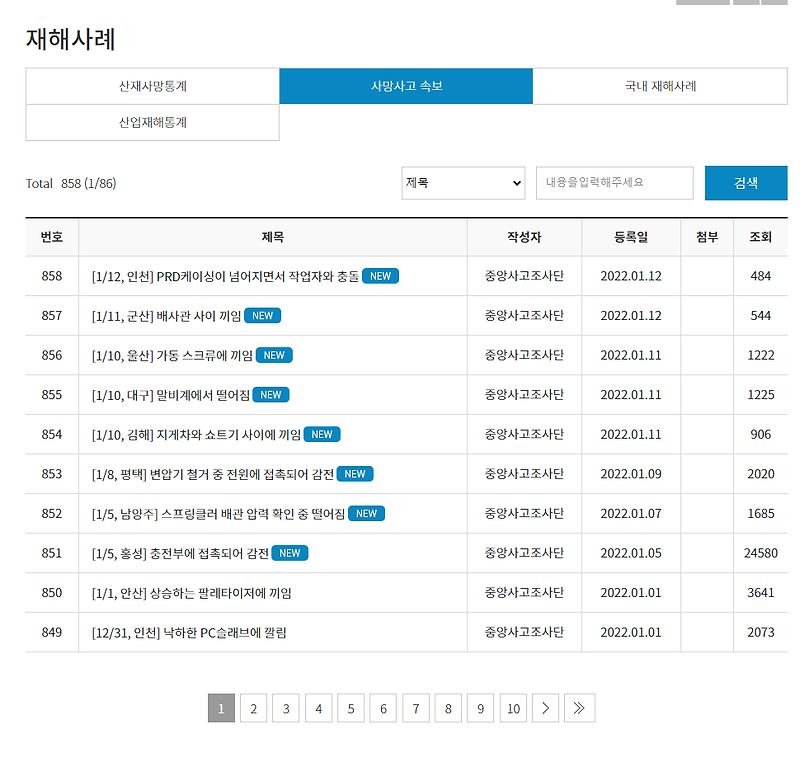Expand the 제목 search-type dropdown
The height and width of the screenshot is (762, 800).
[x=463, y=183]
